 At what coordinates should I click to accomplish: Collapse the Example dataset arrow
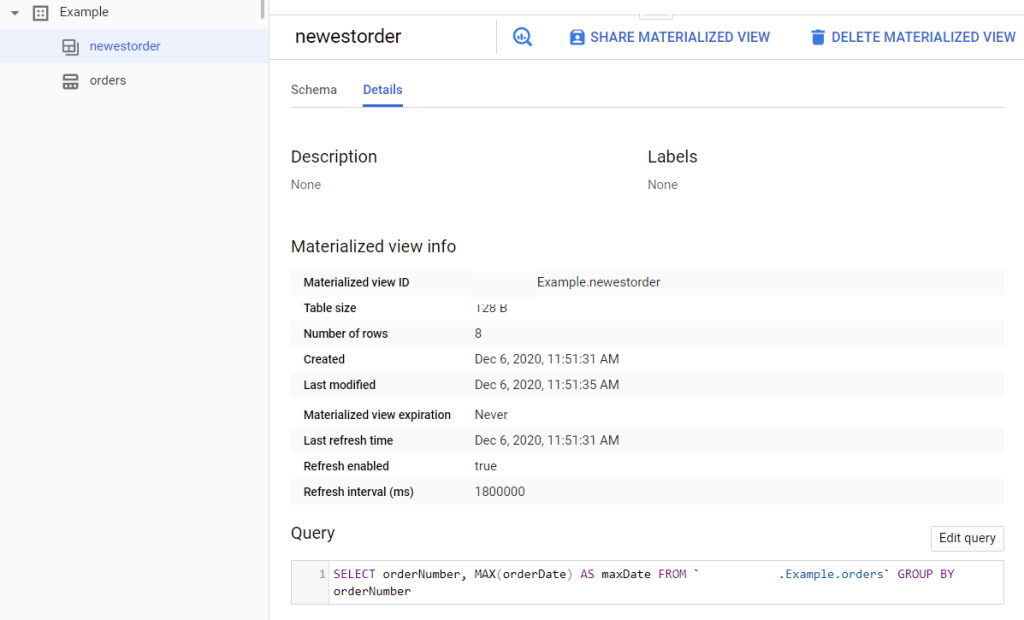(x=15, y=13)
